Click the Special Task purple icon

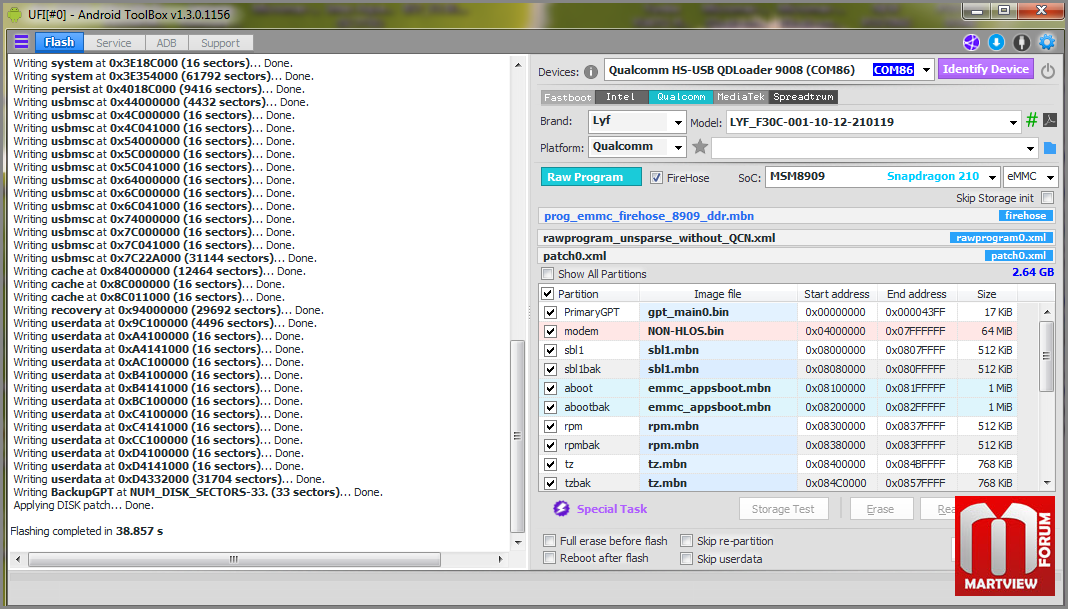561,508
